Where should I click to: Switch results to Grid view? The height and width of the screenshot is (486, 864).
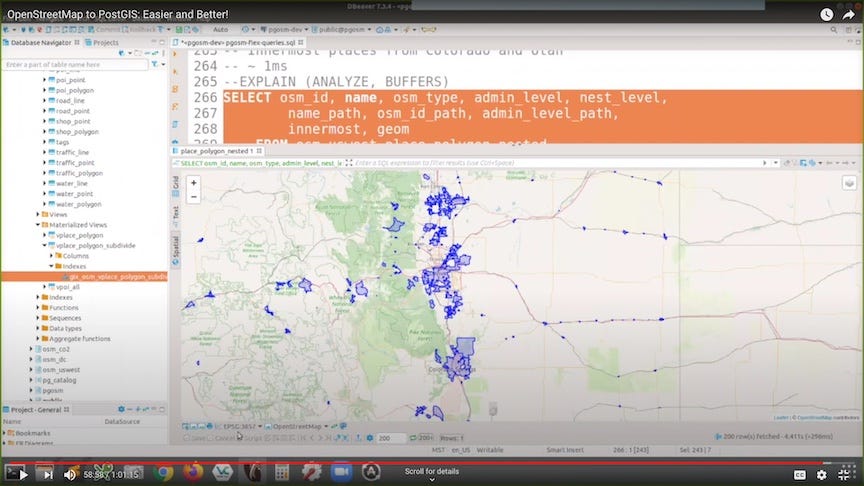coord(176,186)
